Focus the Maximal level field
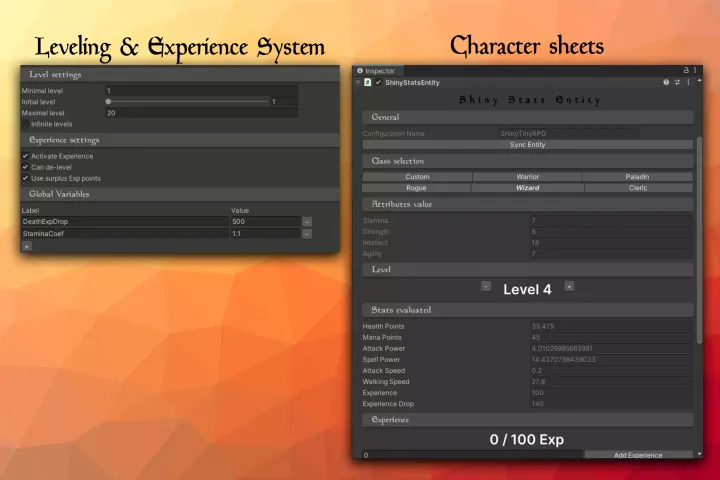 201,113
